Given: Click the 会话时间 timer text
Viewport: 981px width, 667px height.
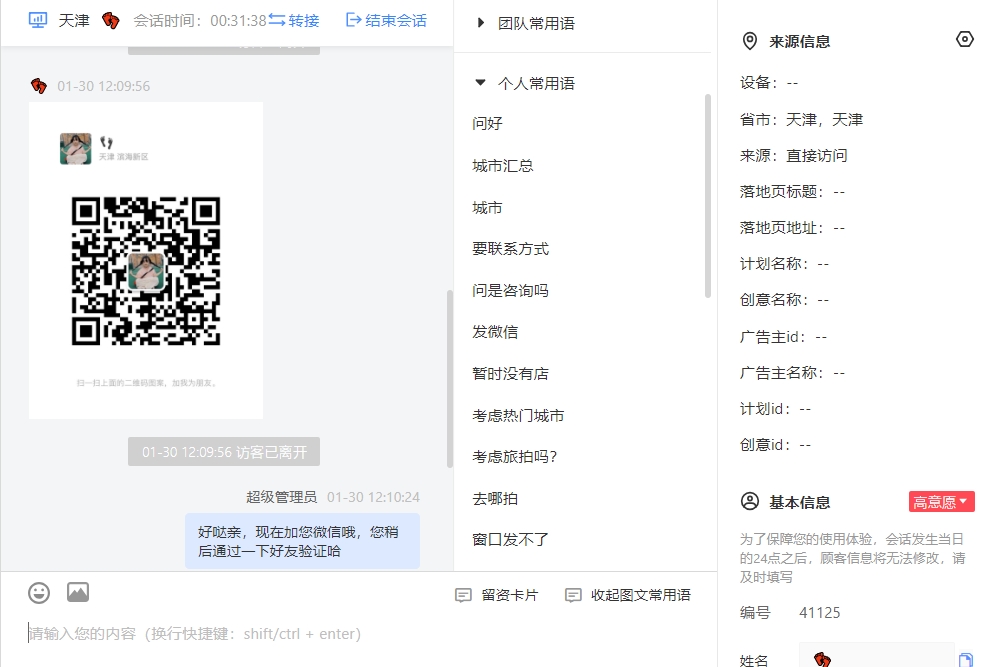Looking at the screenshot, I should pyautogui.click(x=200, y=21).
